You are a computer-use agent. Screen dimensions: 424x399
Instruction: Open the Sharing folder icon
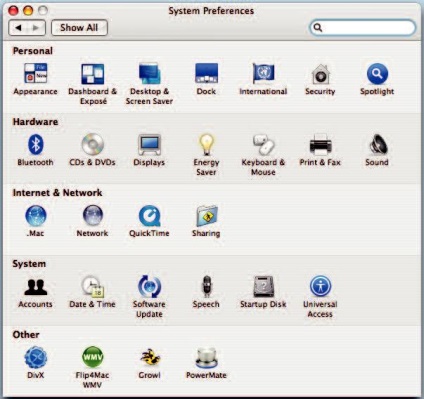tap(206, 216)
